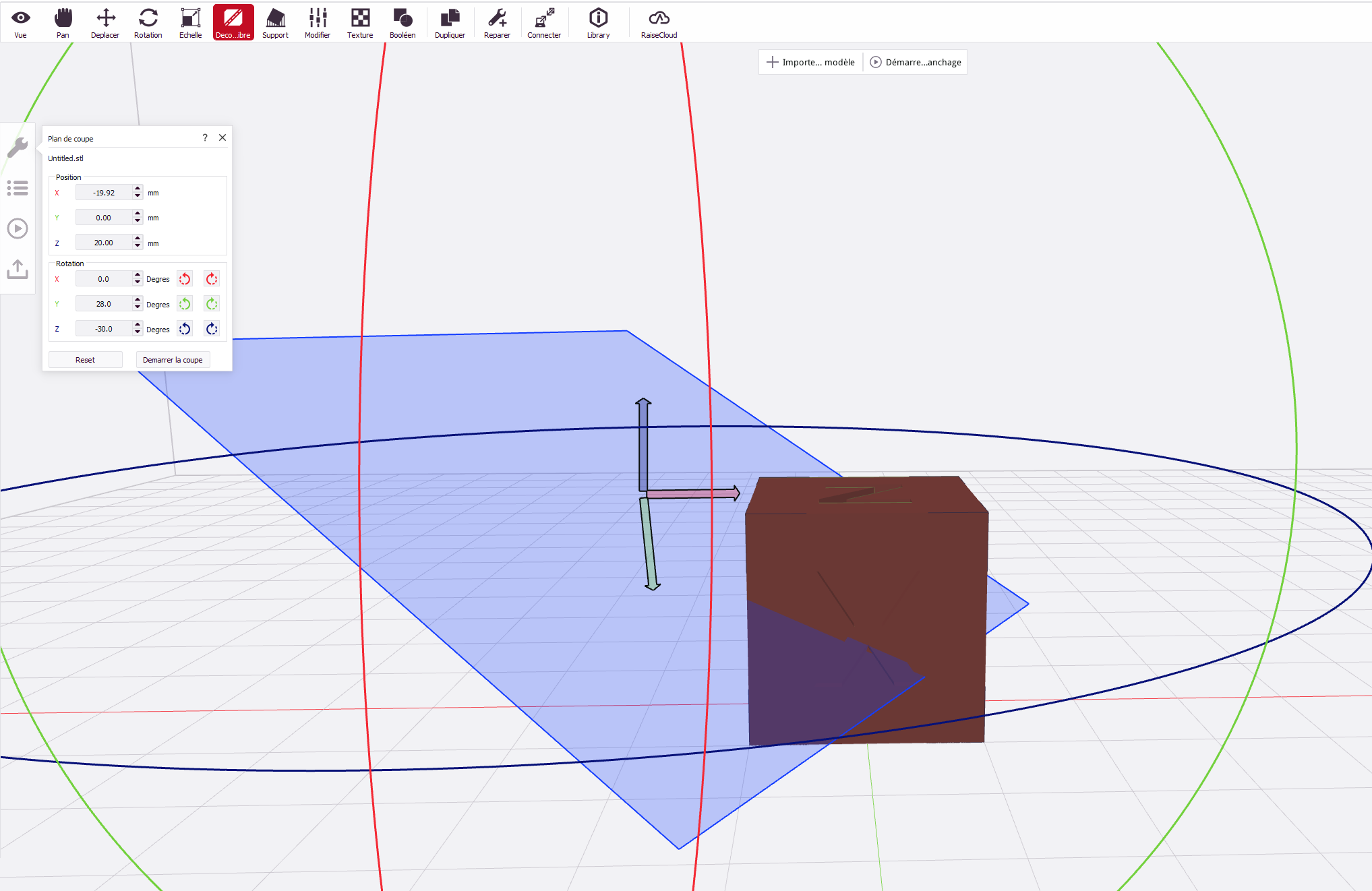Open the model list sidebar icon

[18, 188]
